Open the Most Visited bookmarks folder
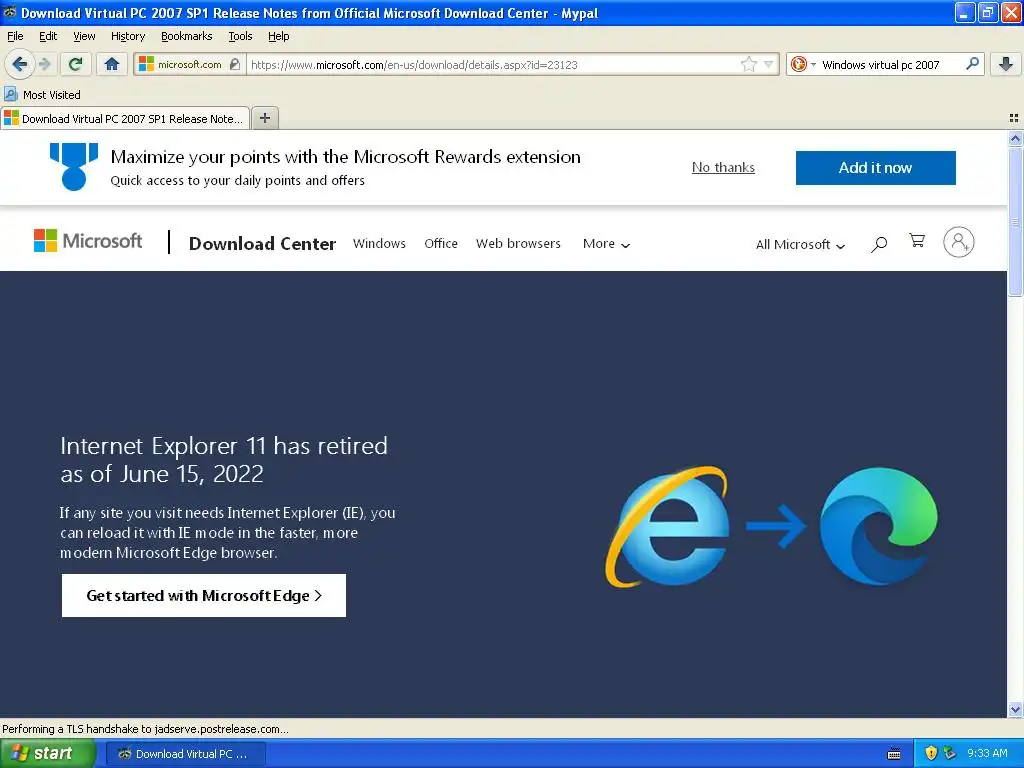The height and width of the screenshot is (768, 1024). pos(42,95)
